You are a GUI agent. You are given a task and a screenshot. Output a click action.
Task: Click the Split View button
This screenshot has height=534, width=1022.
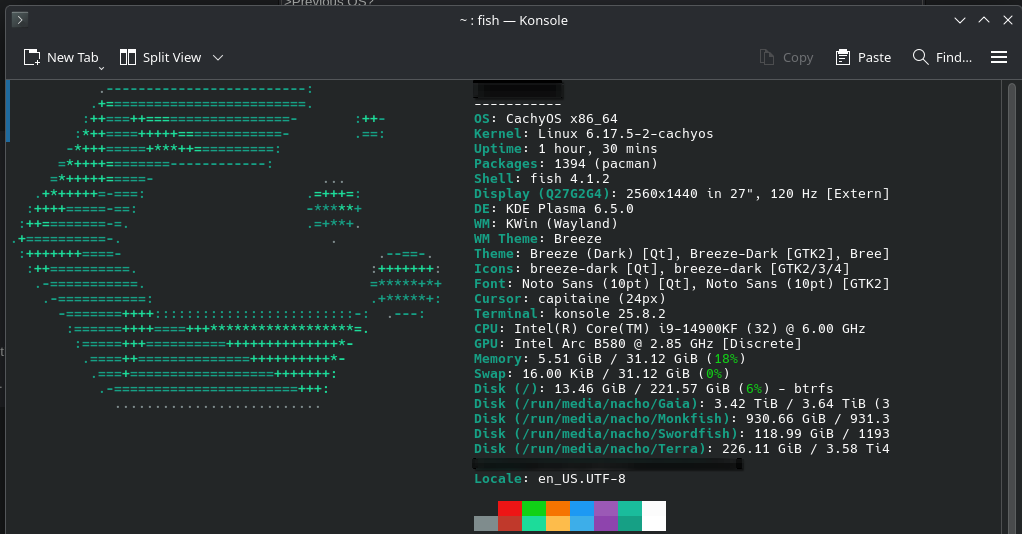point(160,57)
